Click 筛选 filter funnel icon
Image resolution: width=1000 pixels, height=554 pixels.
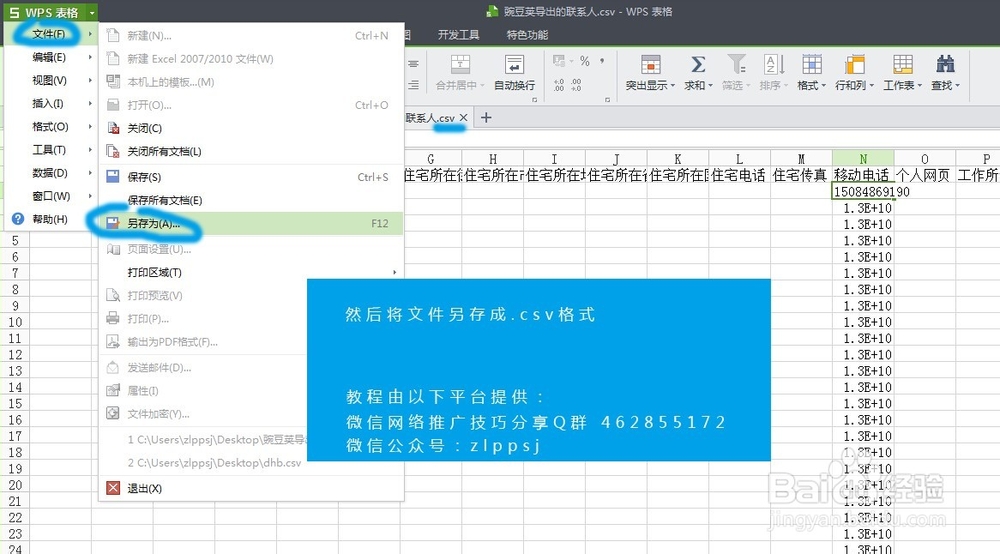pyautogui.click(x=736, y=64)
